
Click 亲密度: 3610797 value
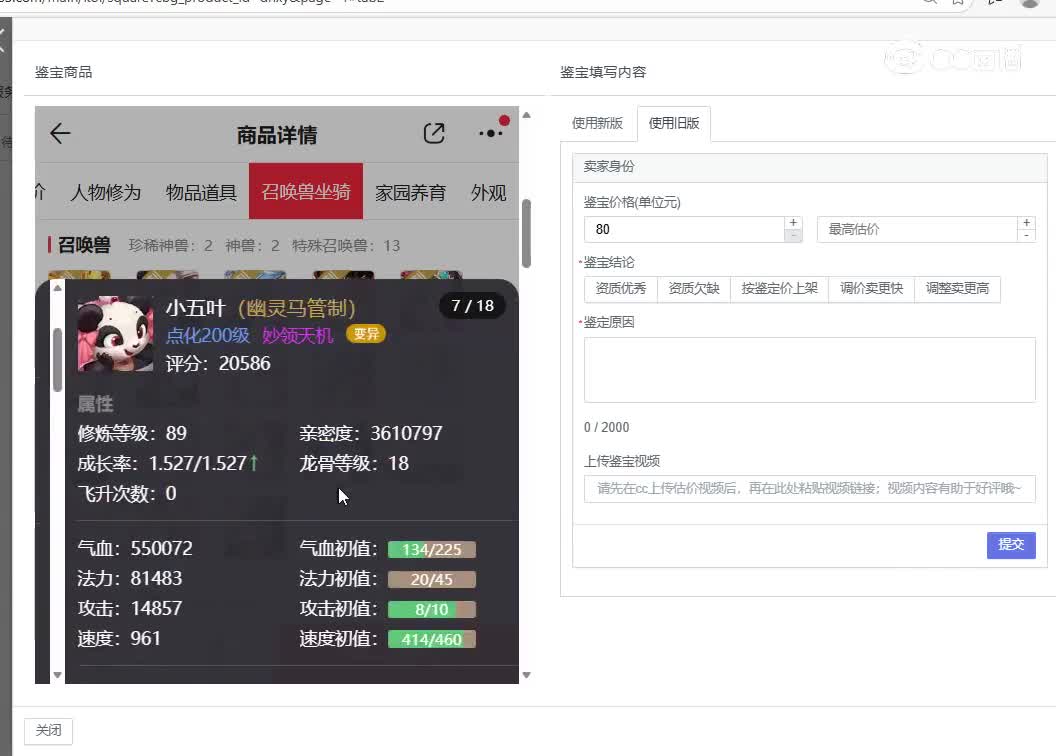[371, 434]
